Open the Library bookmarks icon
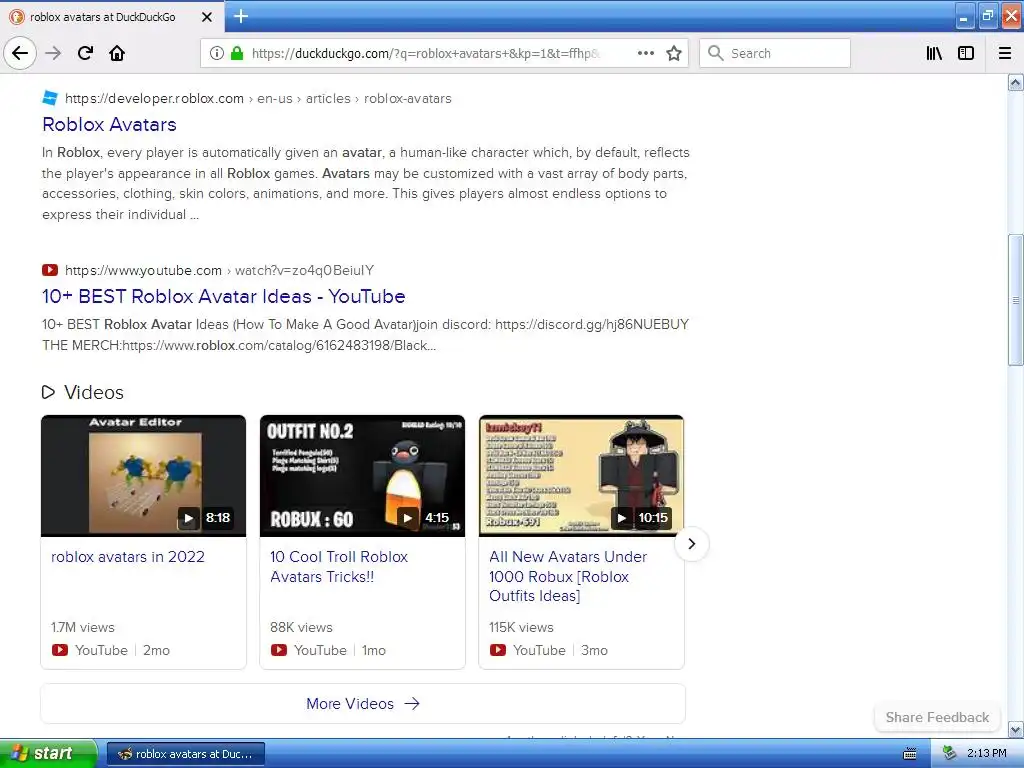Image resolution: width=1024 pixels, height=768 pixels. click(934, 53)
